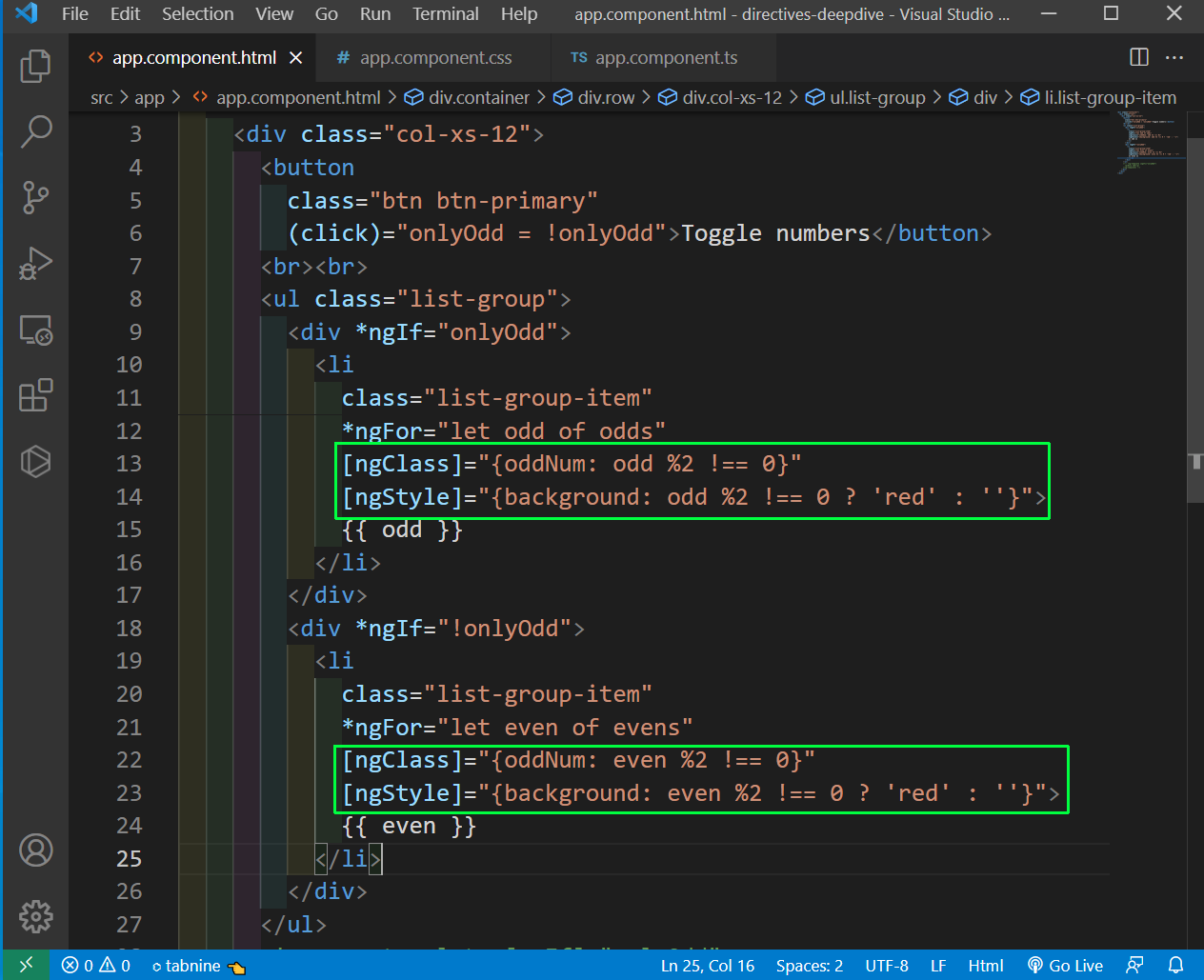Place cursor on 'Toggle numbers' text
The height and width of the screenshot is (980, 1204).
775,233
